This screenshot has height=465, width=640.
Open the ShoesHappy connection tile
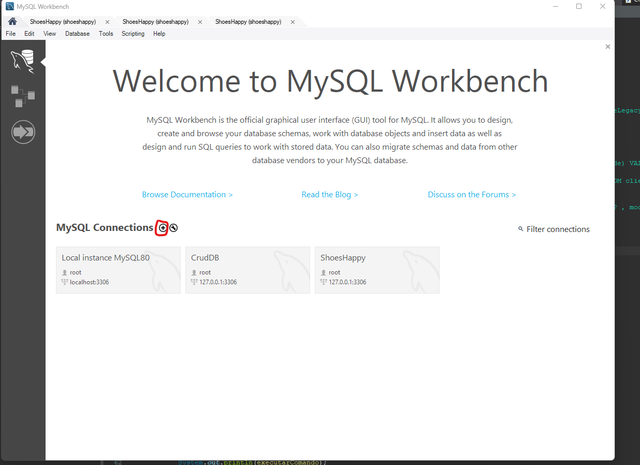(377, 270)
